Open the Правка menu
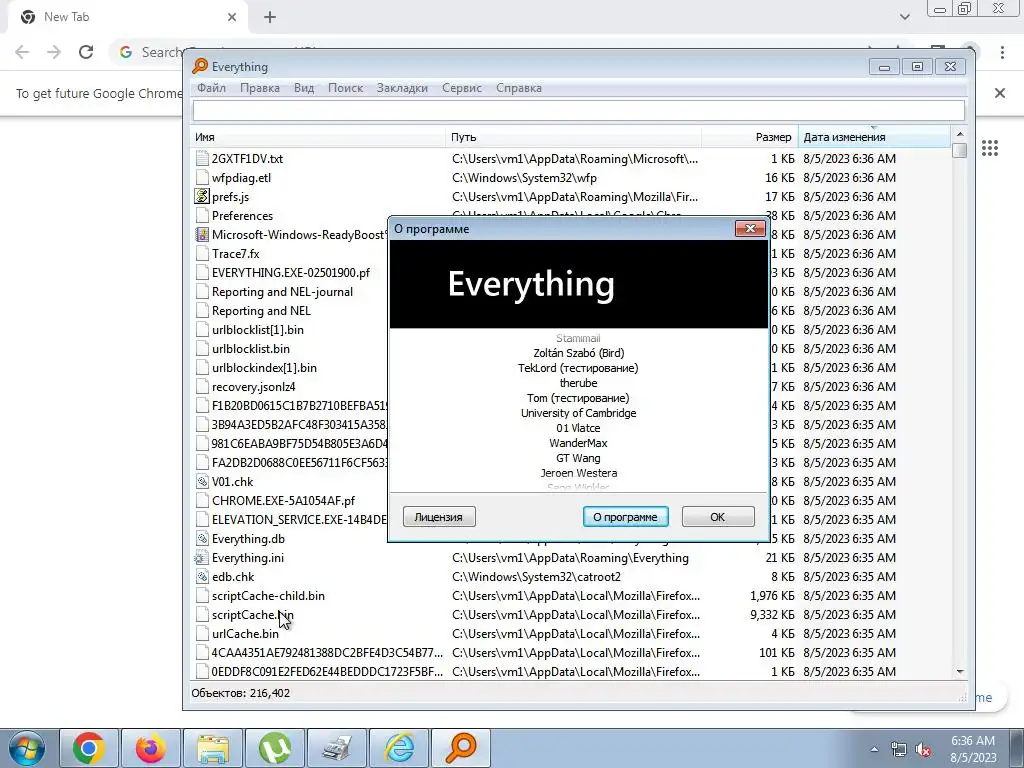This screenshot has width=1024, height=768. tap(259, 88)
